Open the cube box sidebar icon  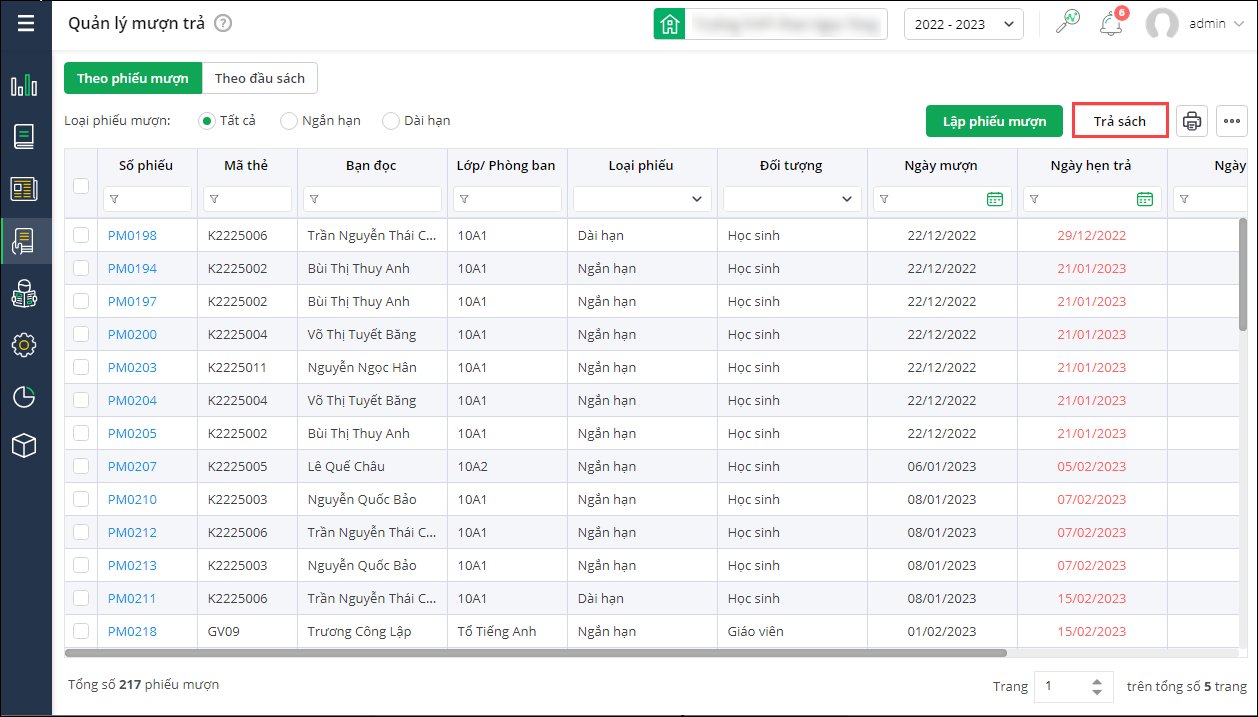tap(25, 446)
